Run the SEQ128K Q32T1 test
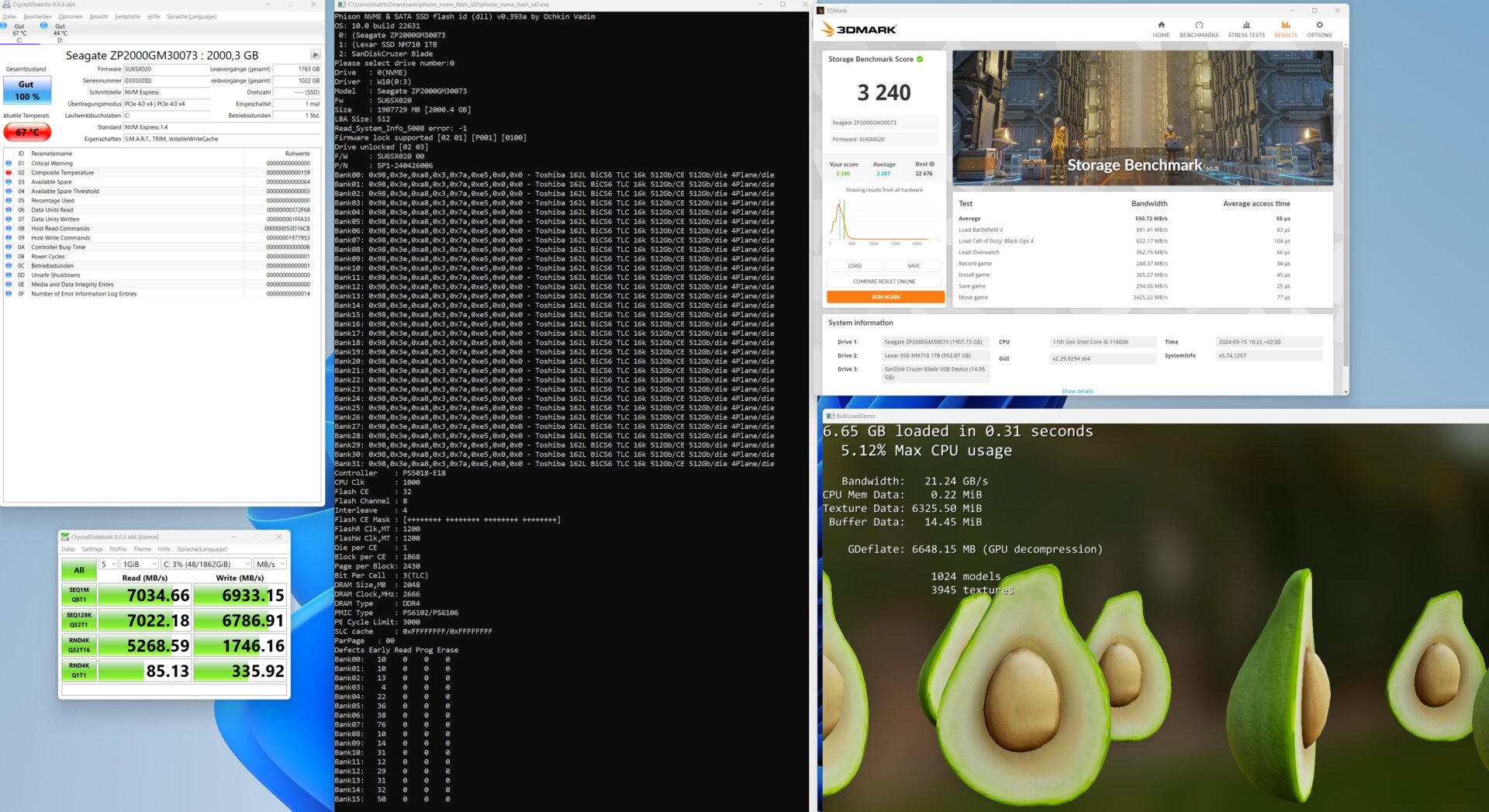Image resolution: width=1489 pixels, height=812 pixels. (x=79, y=620)
